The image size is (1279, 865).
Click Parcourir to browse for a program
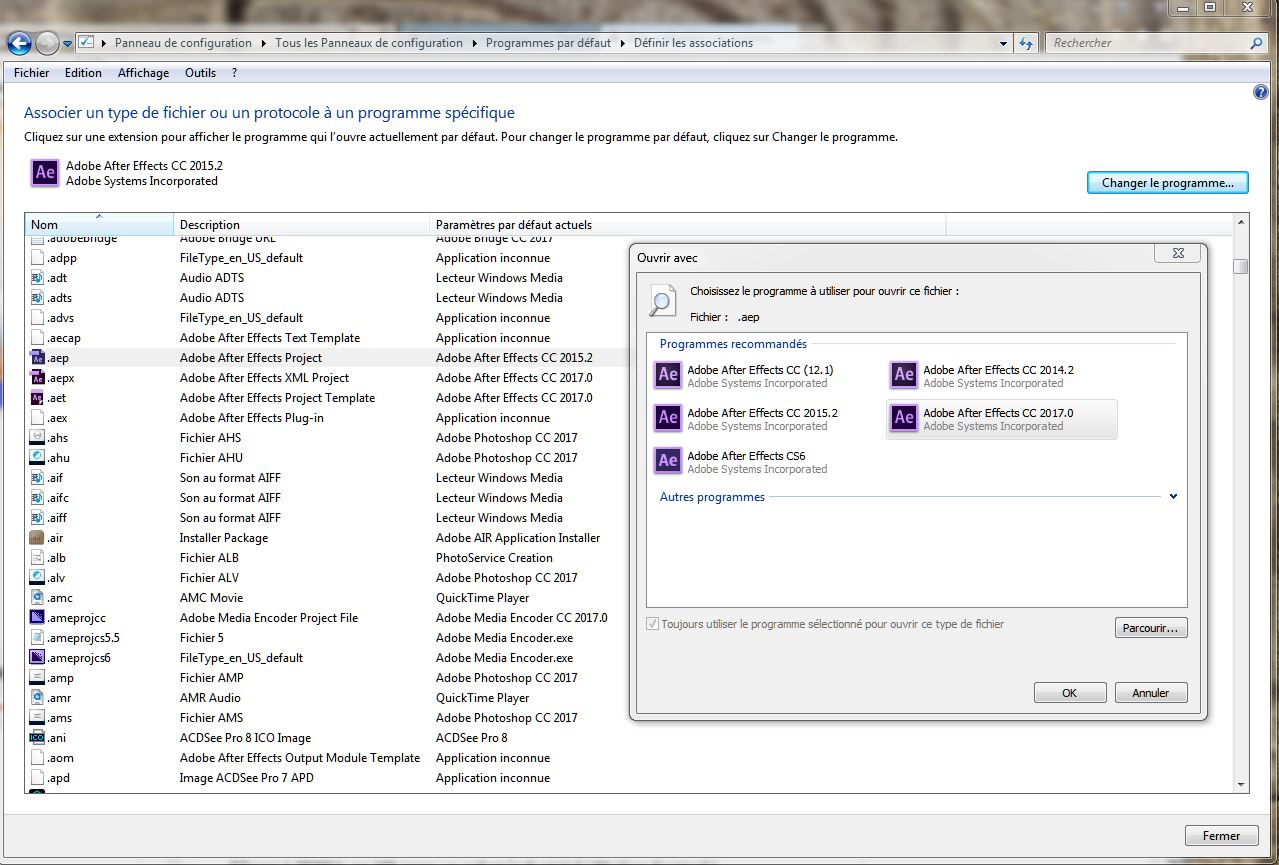point(1150,628)
